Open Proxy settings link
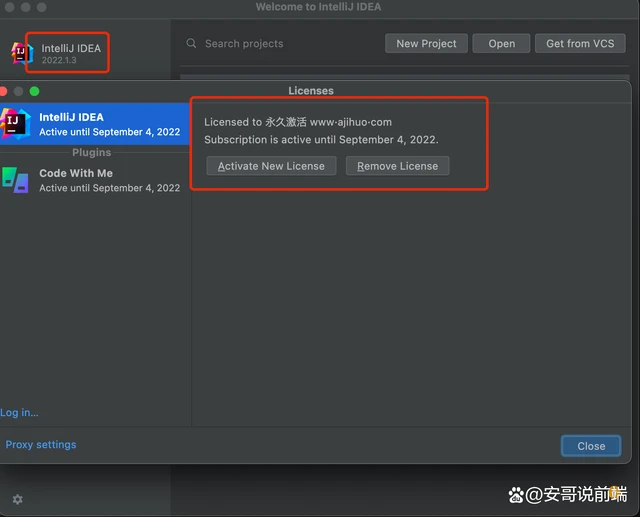This screenshot has height=517, width=640. [x=41, y=445]
